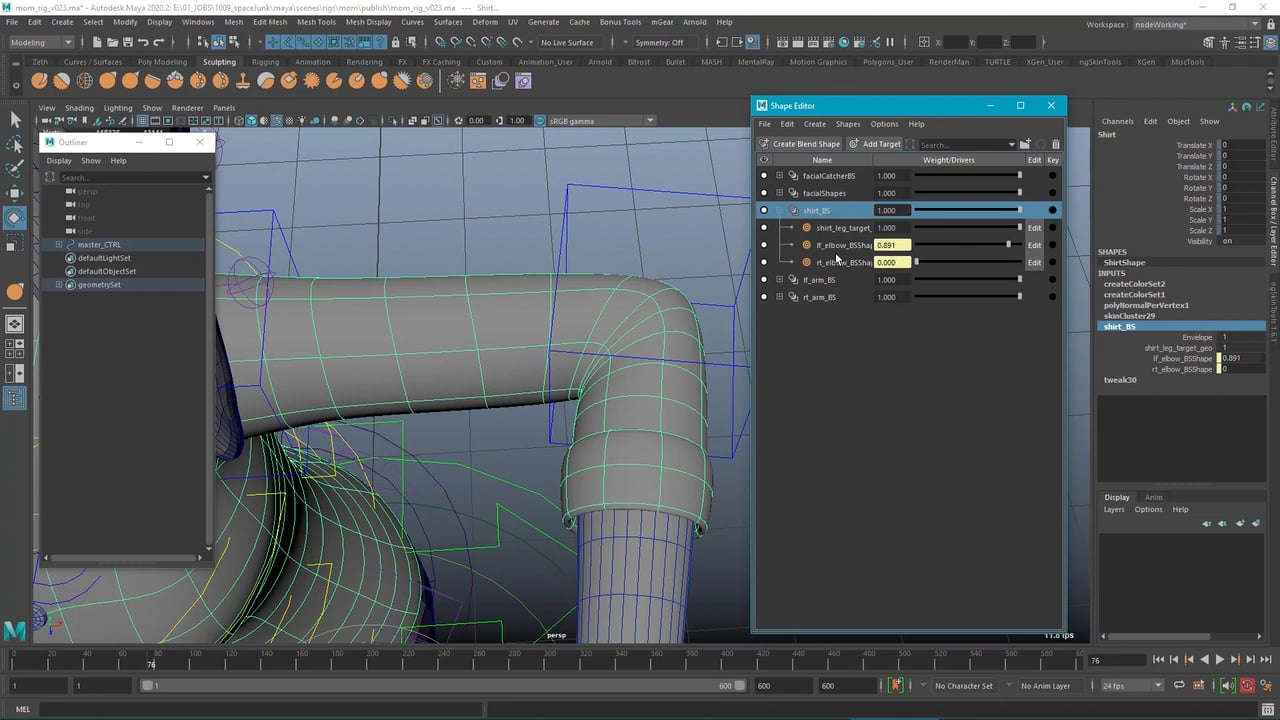Click the Play Forwards button
The image size is (1280, 720).
pos(1219,659)
